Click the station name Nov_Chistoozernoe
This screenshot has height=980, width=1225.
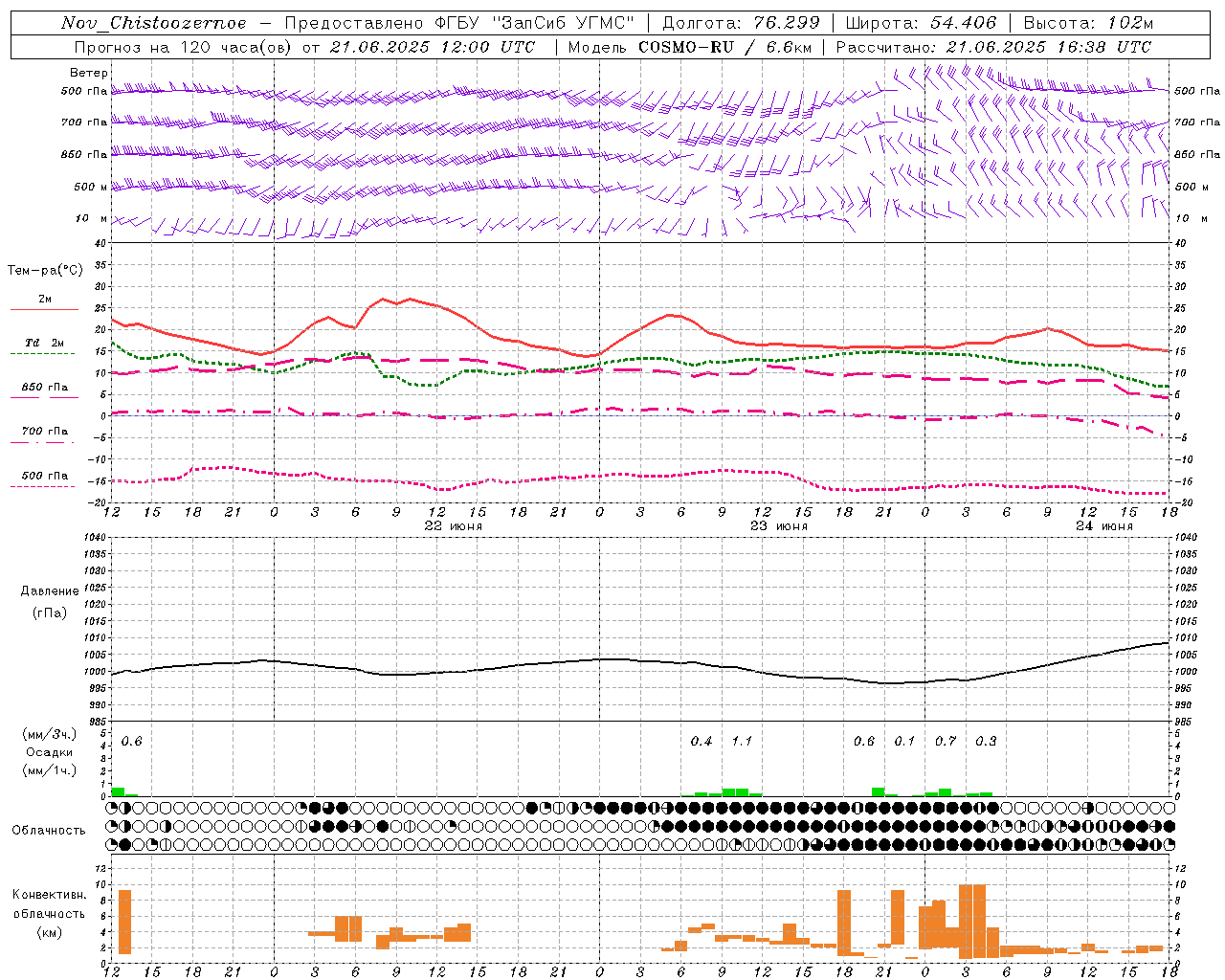pos(153,23)
